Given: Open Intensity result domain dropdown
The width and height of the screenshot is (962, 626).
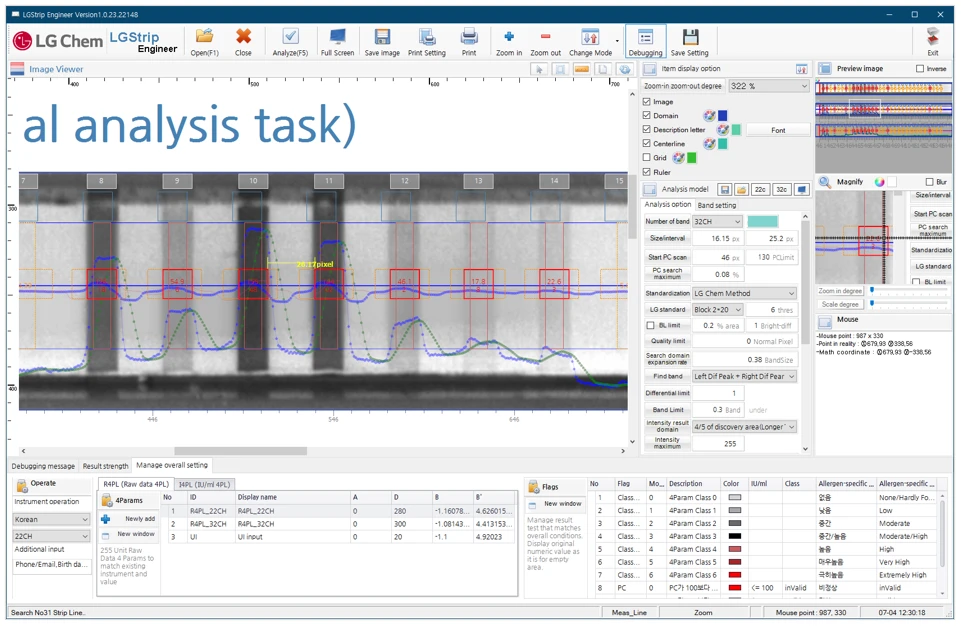Looking at the screenshot, I should (x=744, y=427).
